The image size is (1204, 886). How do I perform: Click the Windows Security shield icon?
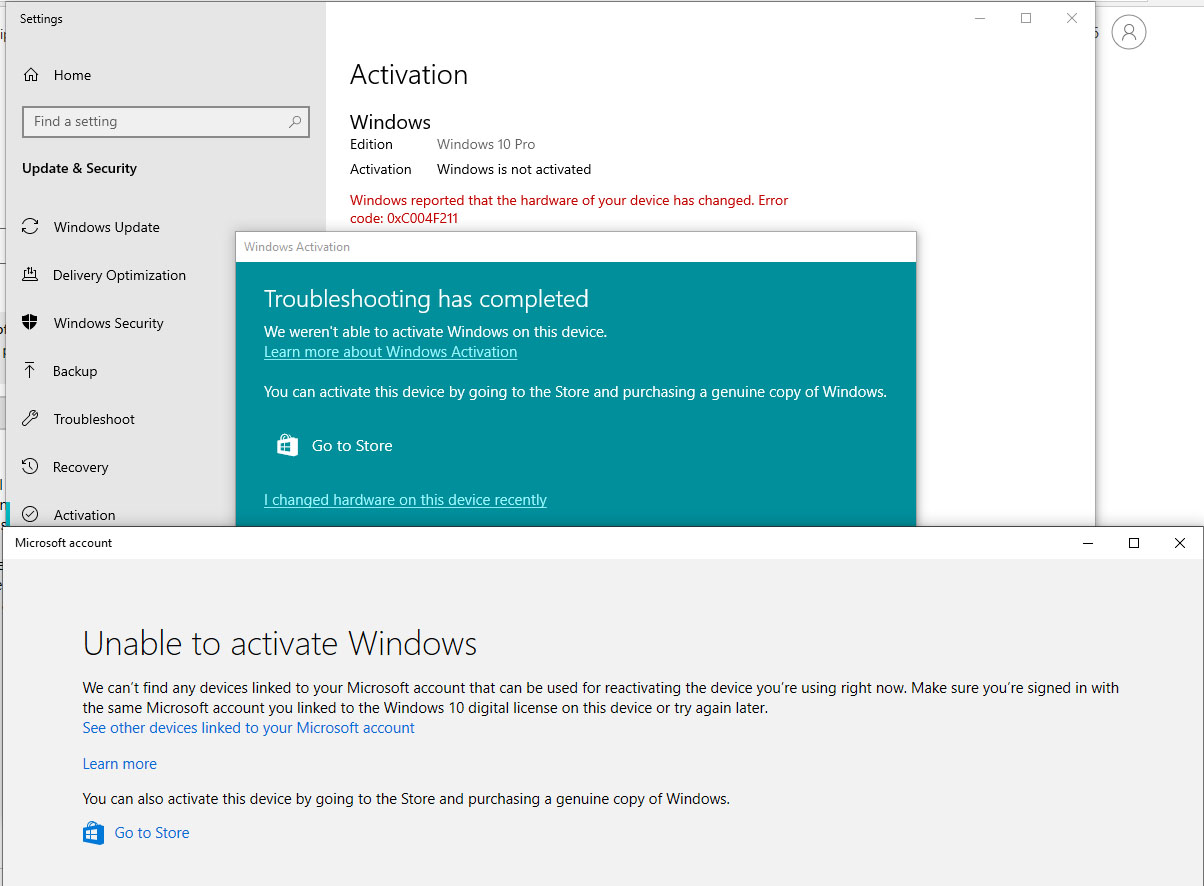coord(31,323)
